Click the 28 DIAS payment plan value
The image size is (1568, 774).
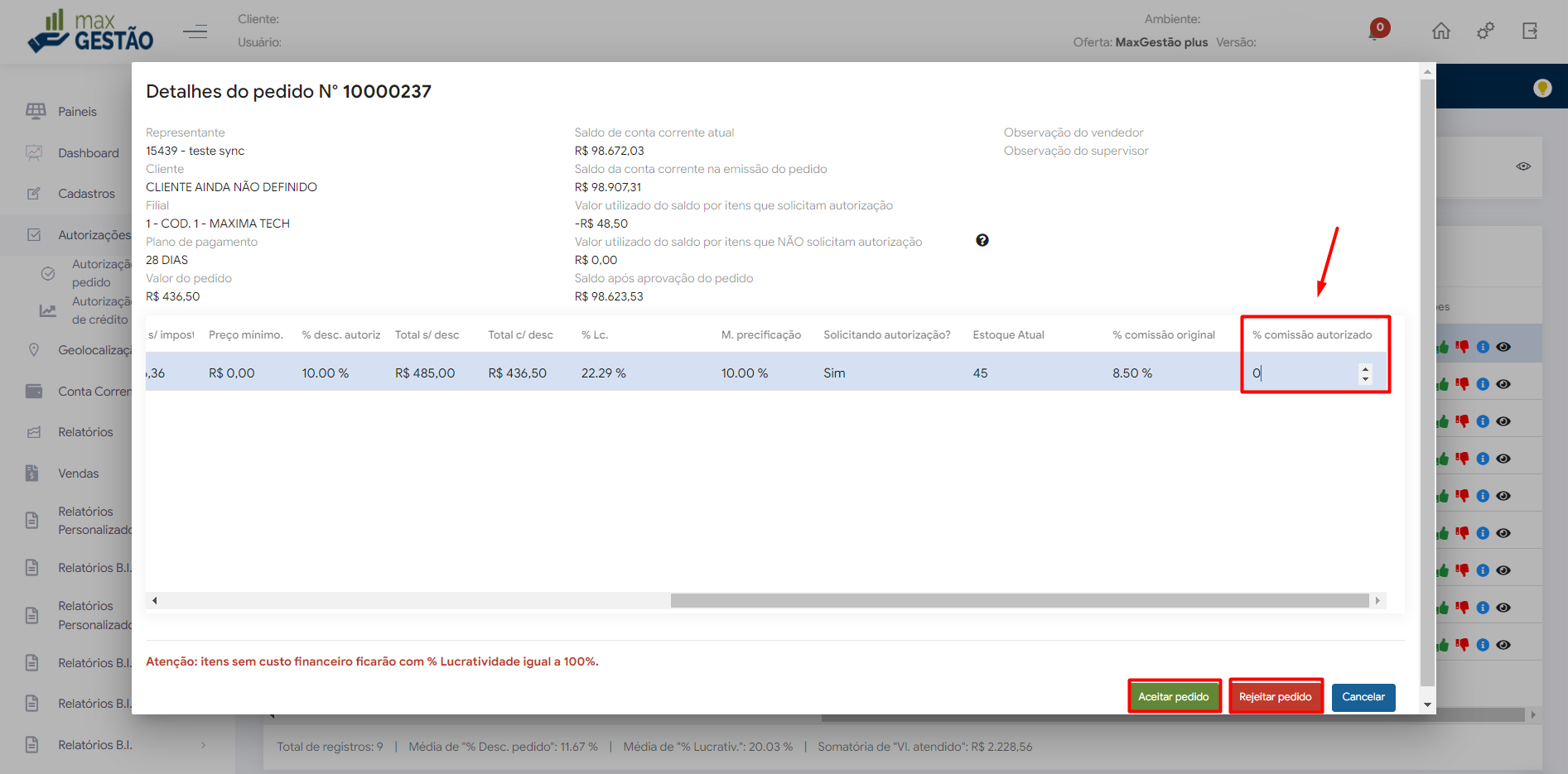[166, 260]
